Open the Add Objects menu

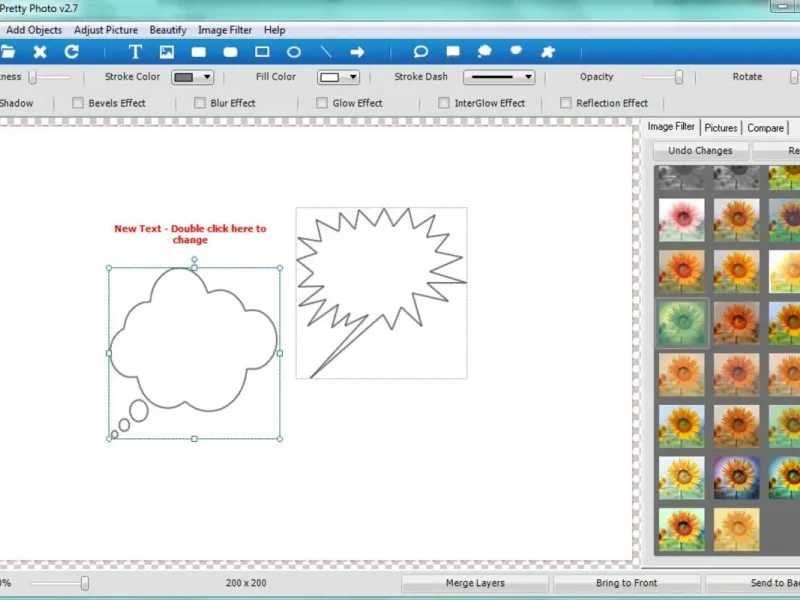[34, 30]
